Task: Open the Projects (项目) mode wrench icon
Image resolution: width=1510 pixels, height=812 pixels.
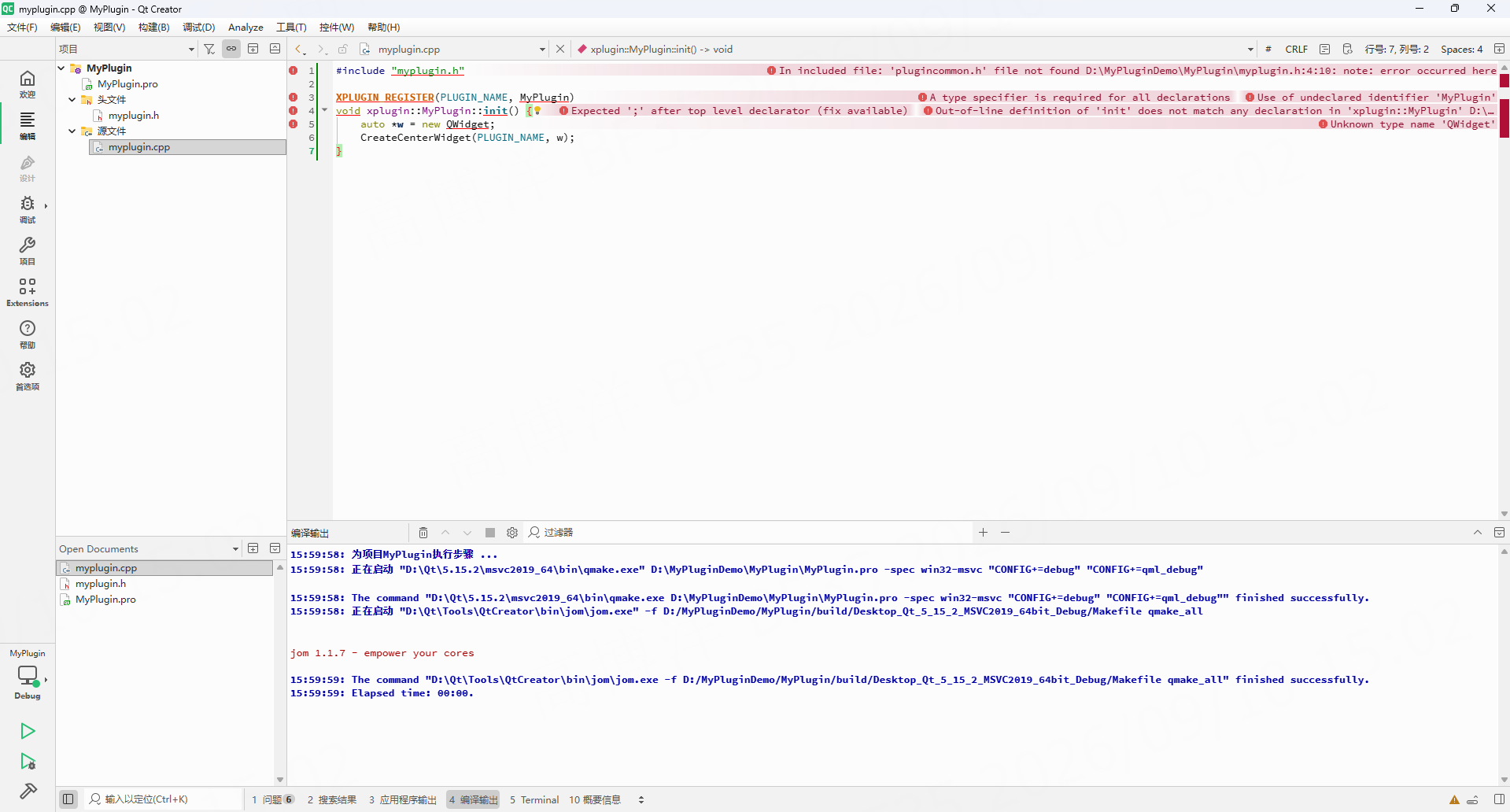Action: point(28,251)
